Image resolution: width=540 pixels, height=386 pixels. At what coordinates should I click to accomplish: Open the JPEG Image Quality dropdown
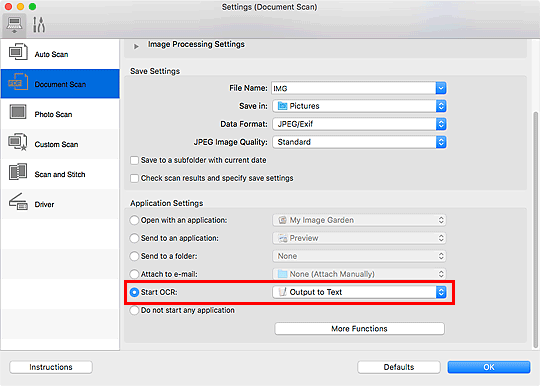[x=360, y=142]
